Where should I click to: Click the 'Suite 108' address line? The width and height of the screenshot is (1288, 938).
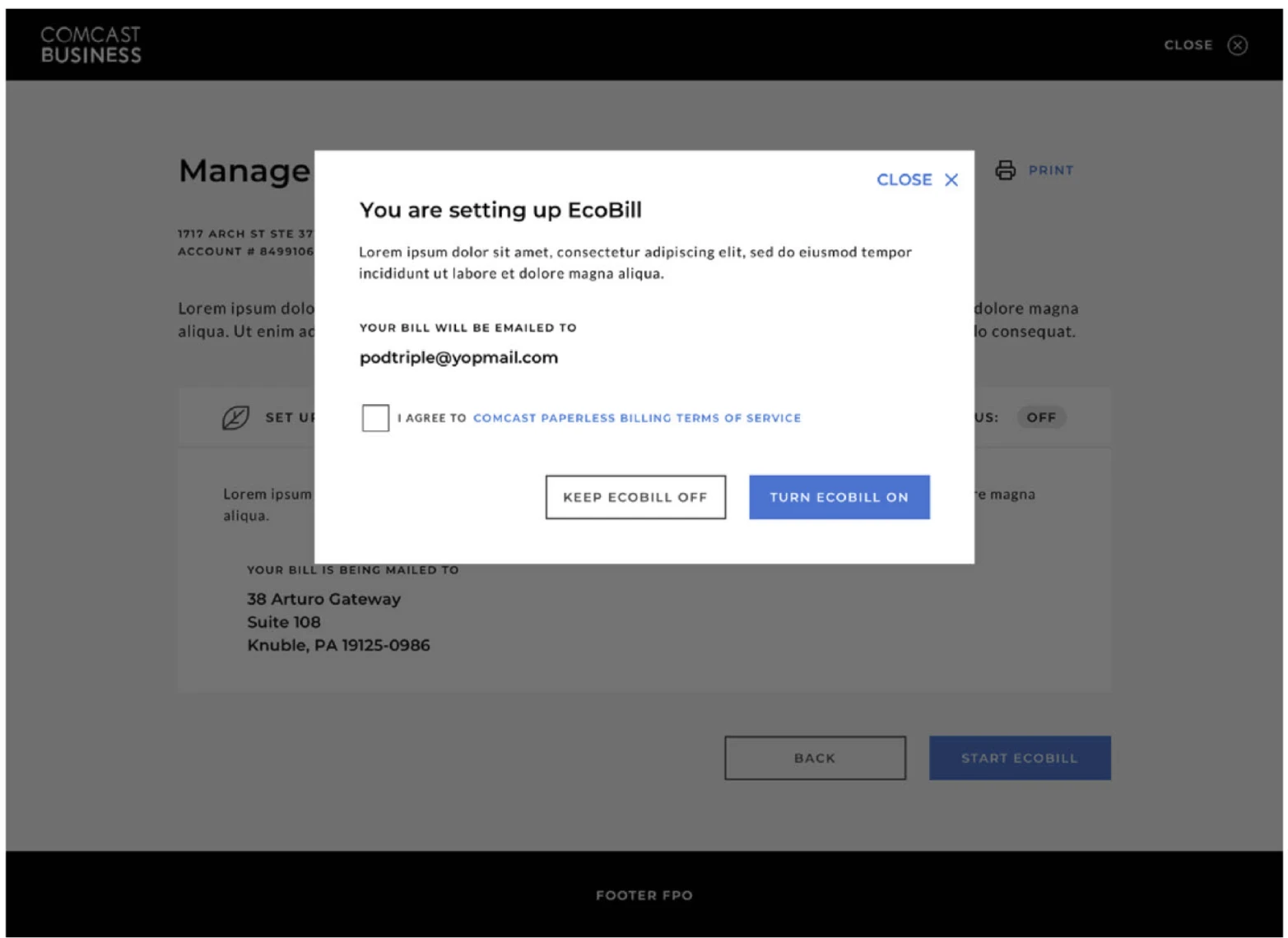pyautogui.click(x=283, y=621)
